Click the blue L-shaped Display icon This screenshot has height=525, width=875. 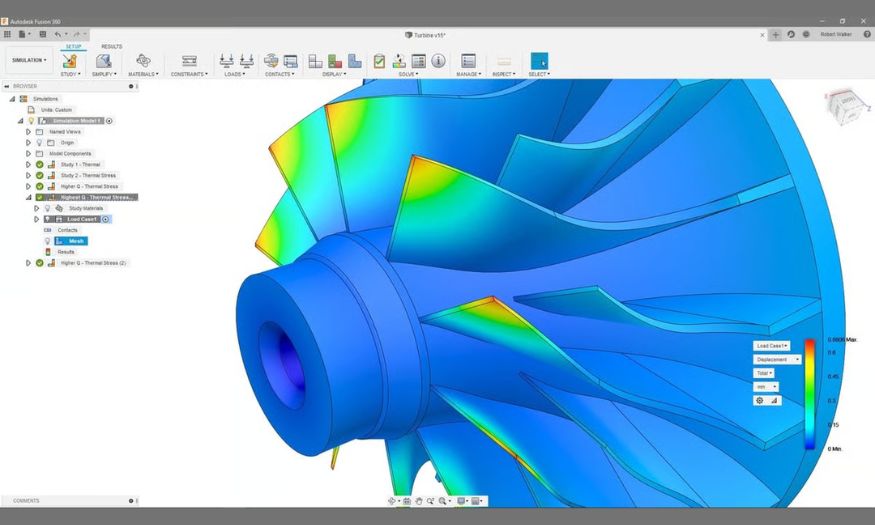(354, 61)
